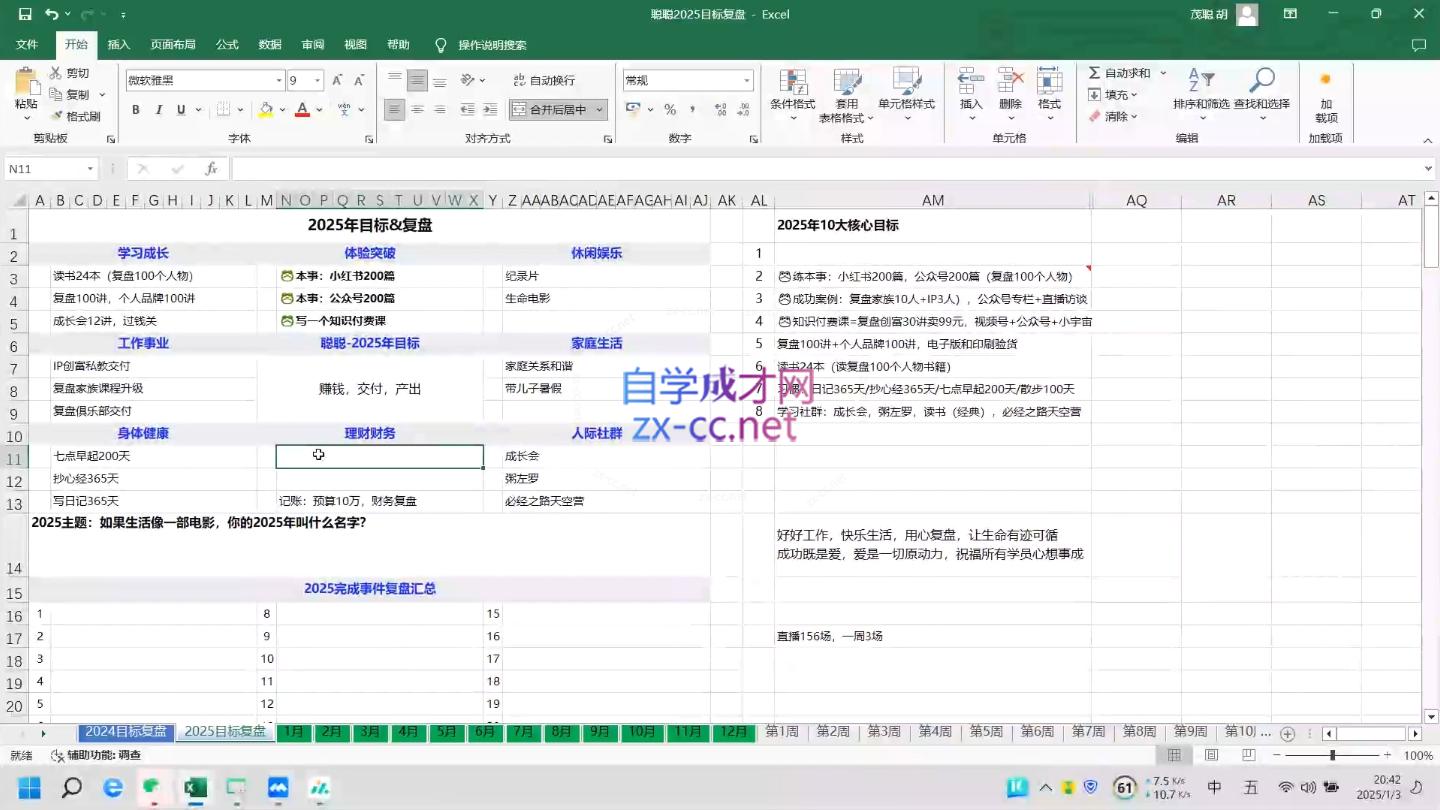Image resolution: width=1440 pixels, height=810 pixels.
Task: Click the percent style icon
Action: [670, 110]
